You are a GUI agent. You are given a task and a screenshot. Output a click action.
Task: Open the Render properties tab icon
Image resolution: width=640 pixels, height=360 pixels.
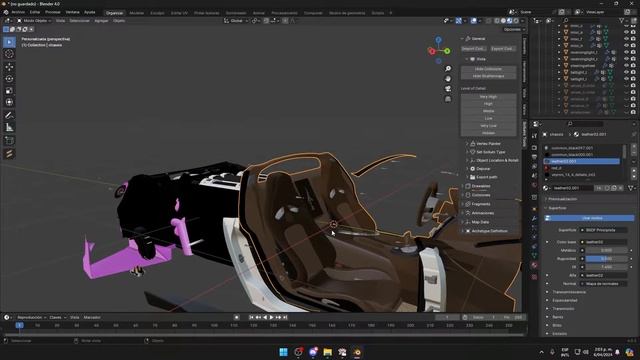tap(534, 148)
